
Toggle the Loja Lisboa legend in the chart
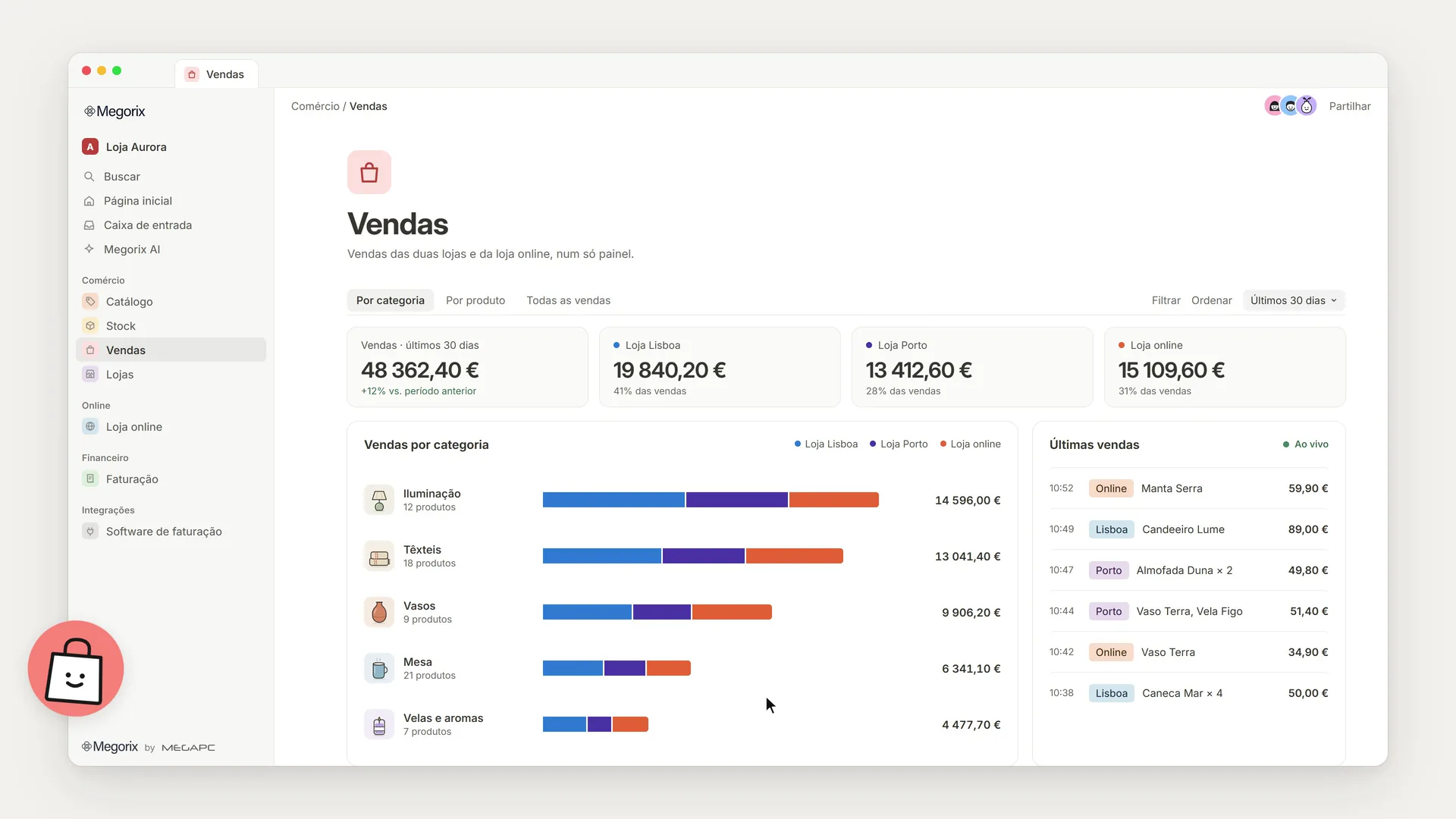826,444
